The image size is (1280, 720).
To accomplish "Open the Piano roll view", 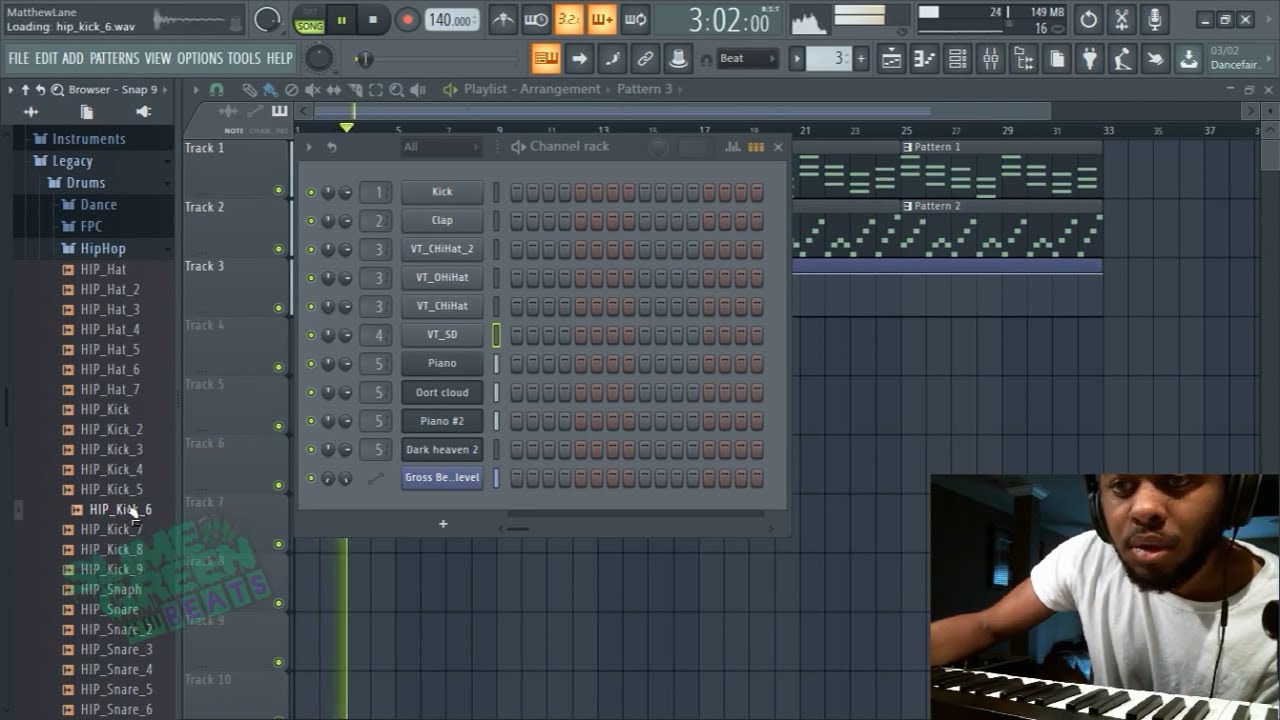I will coord(924,59).
